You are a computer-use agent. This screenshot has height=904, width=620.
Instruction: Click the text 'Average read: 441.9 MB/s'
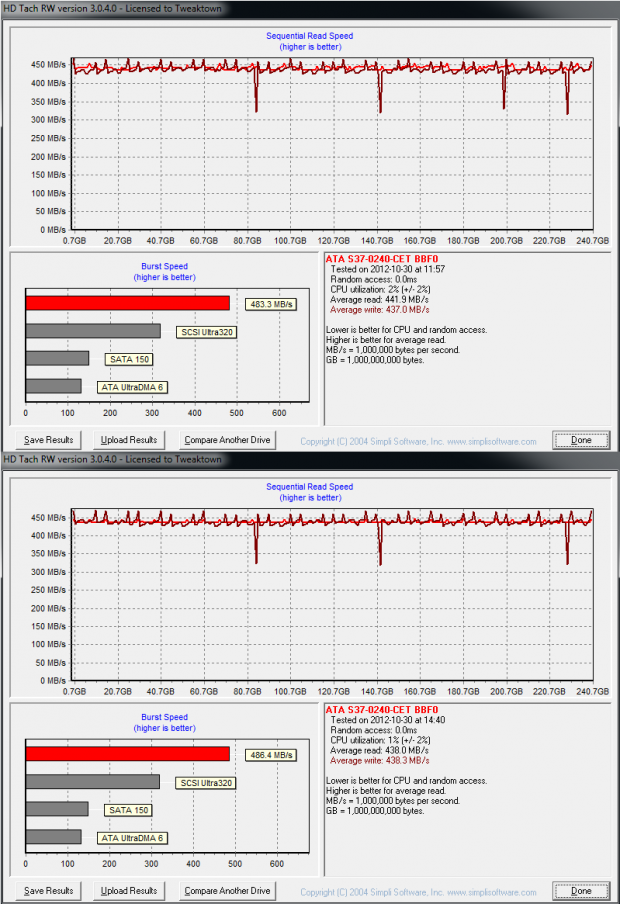(x=379, y=300)
